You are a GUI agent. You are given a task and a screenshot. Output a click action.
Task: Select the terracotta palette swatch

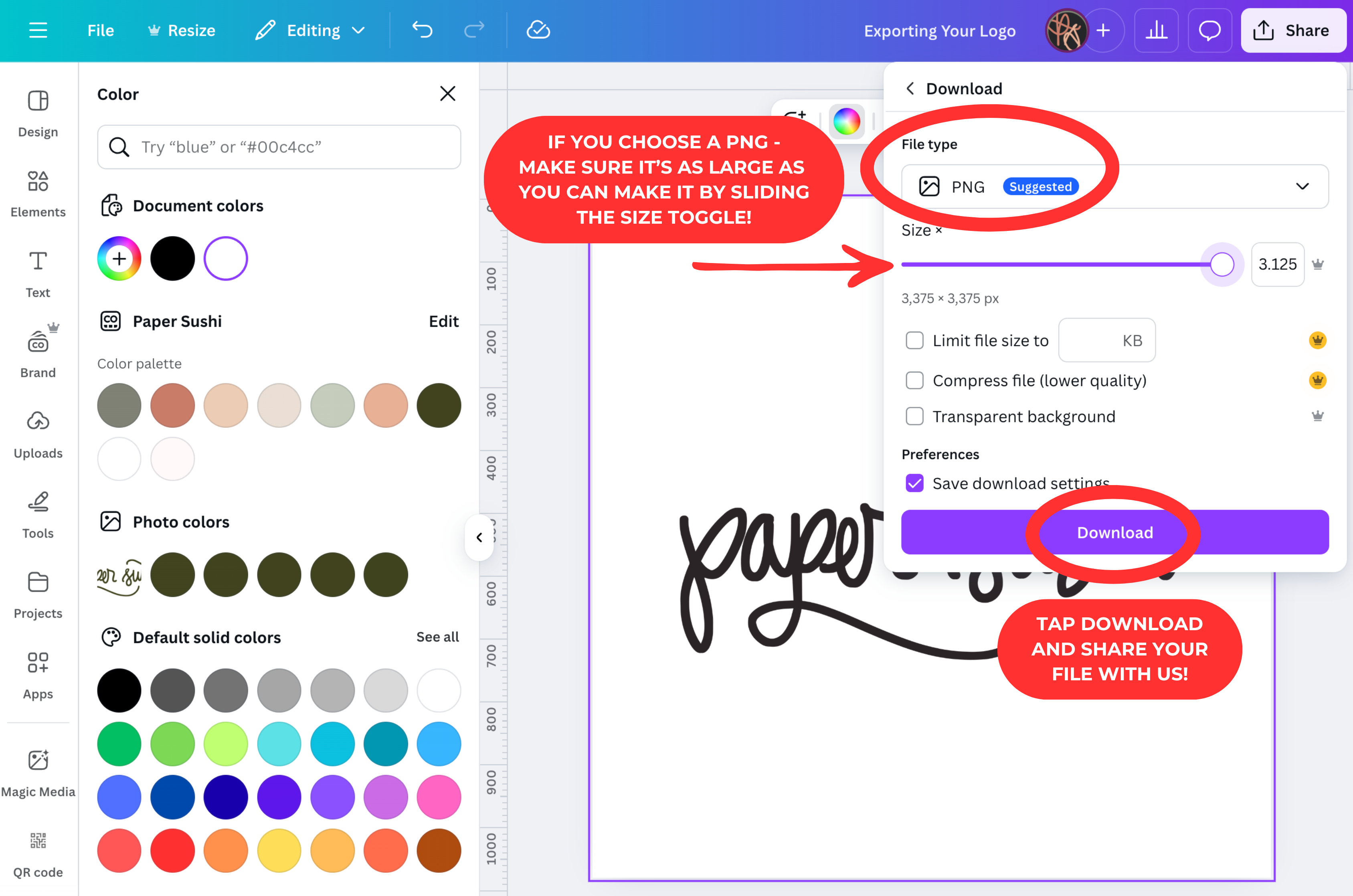[172, 405]
